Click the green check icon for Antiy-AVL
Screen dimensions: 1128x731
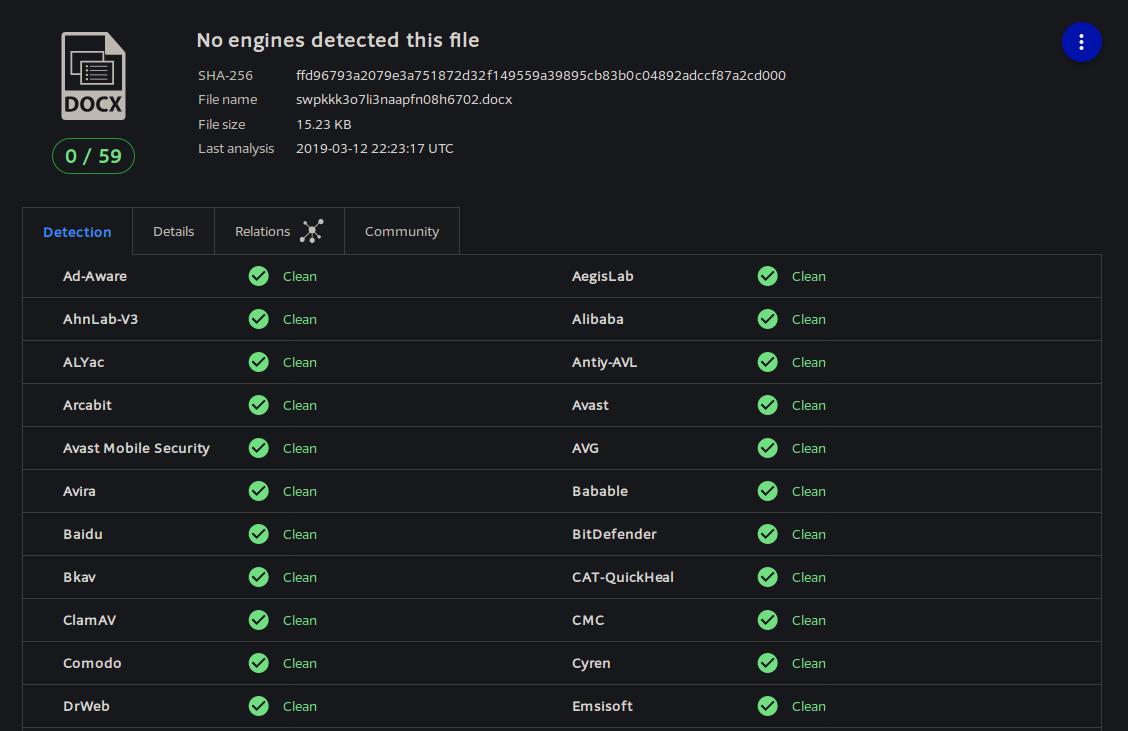pos(768,363)
